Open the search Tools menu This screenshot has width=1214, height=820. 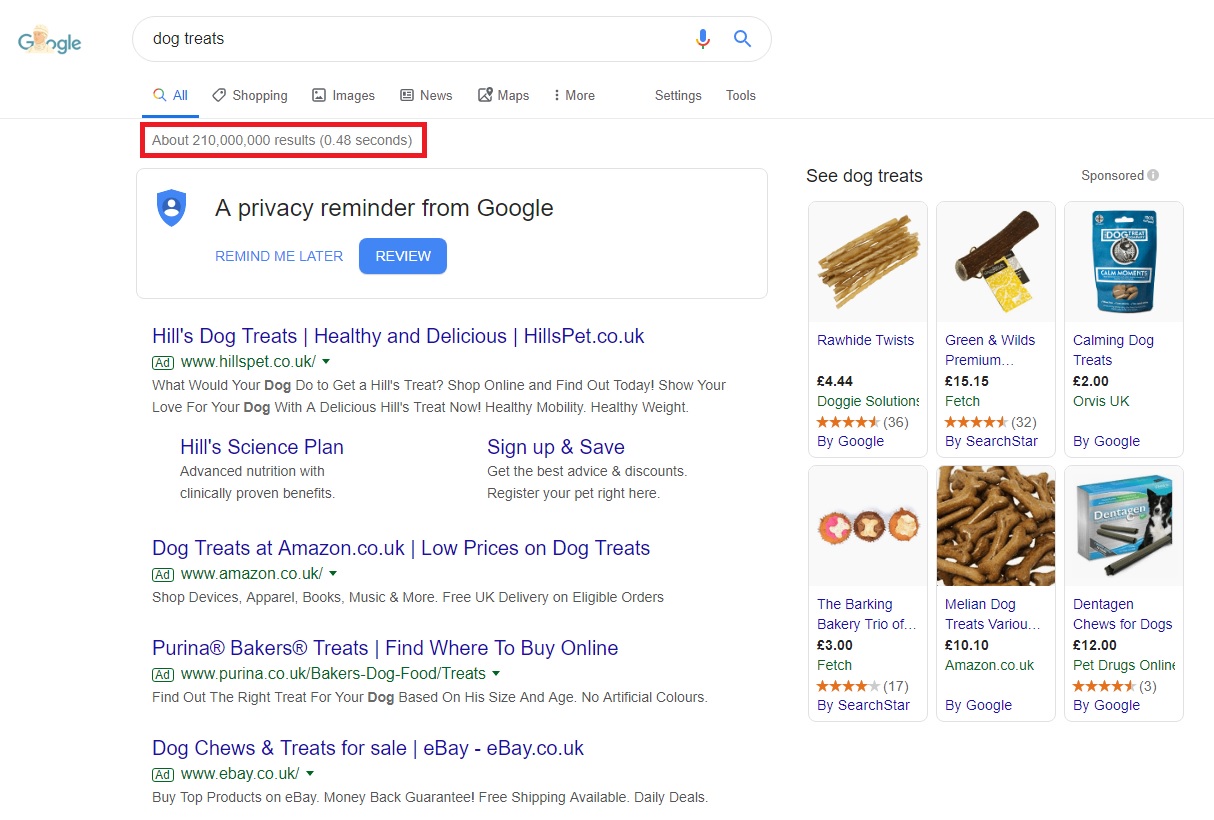tap(741, 96)
